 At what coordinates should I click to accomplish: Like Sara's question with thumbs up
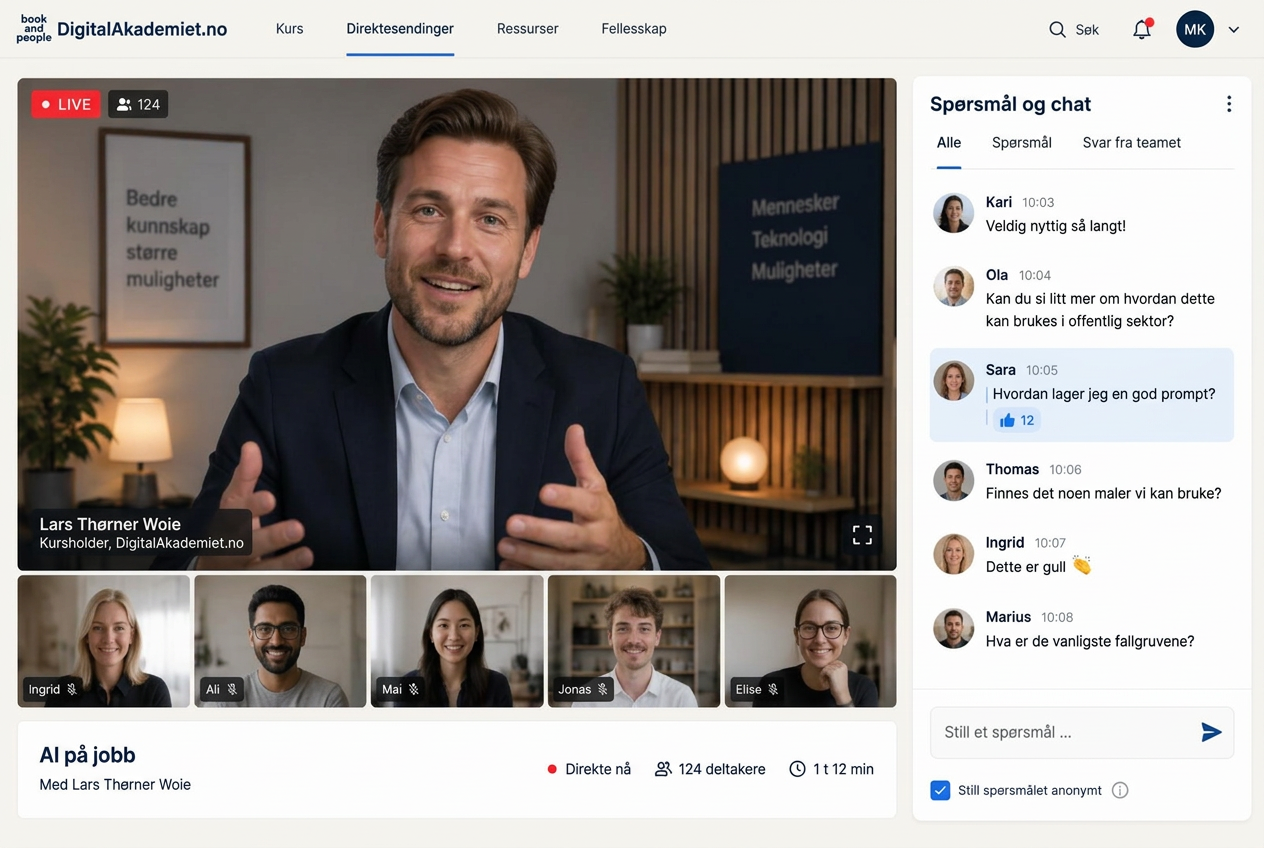(x=1017, y=420)
